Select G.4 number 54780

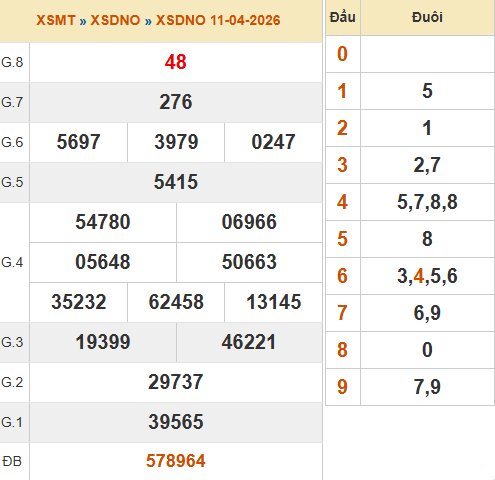103,222
